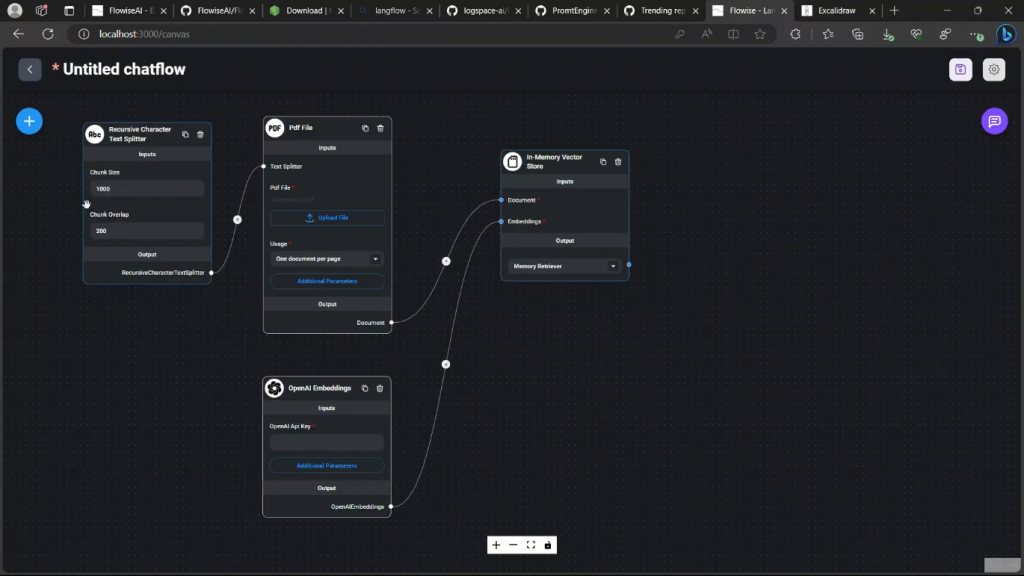Click the Chunk Overlap input field
The image size is (1024, 576).
(147, 231)
